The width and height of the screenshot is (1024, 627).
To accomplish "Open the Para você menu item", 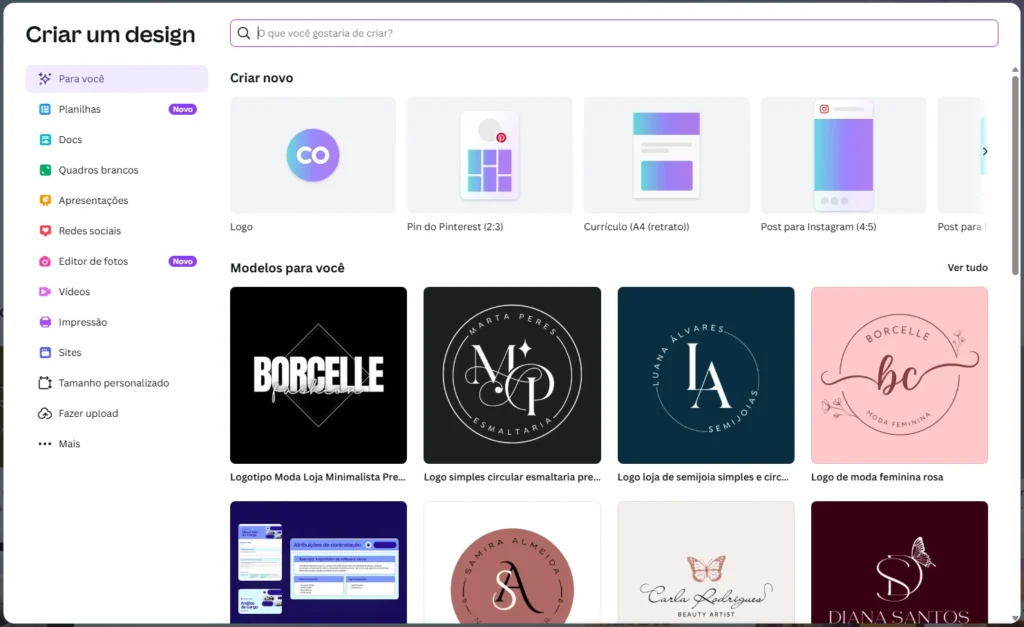I will (x=117, y=79).
